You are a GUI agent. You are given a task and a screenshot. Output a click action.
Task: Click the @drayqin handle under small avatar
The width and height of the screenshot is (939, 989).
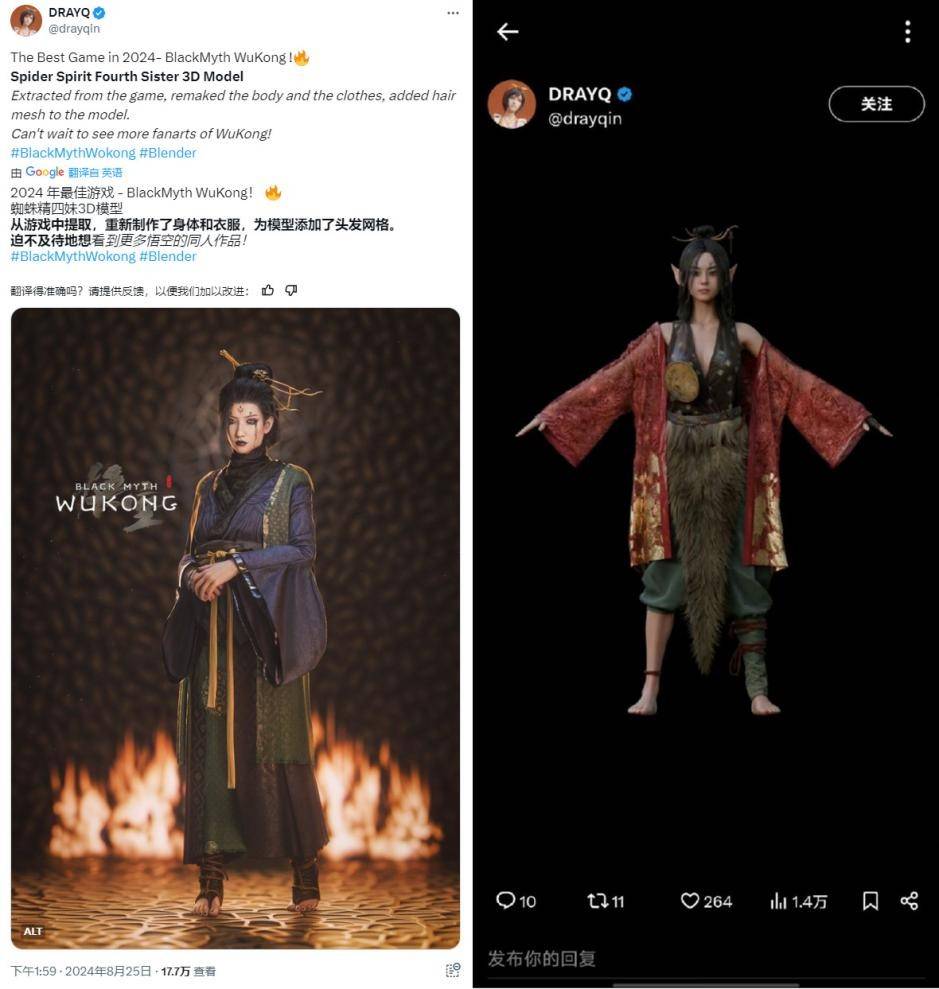(74, 28)
